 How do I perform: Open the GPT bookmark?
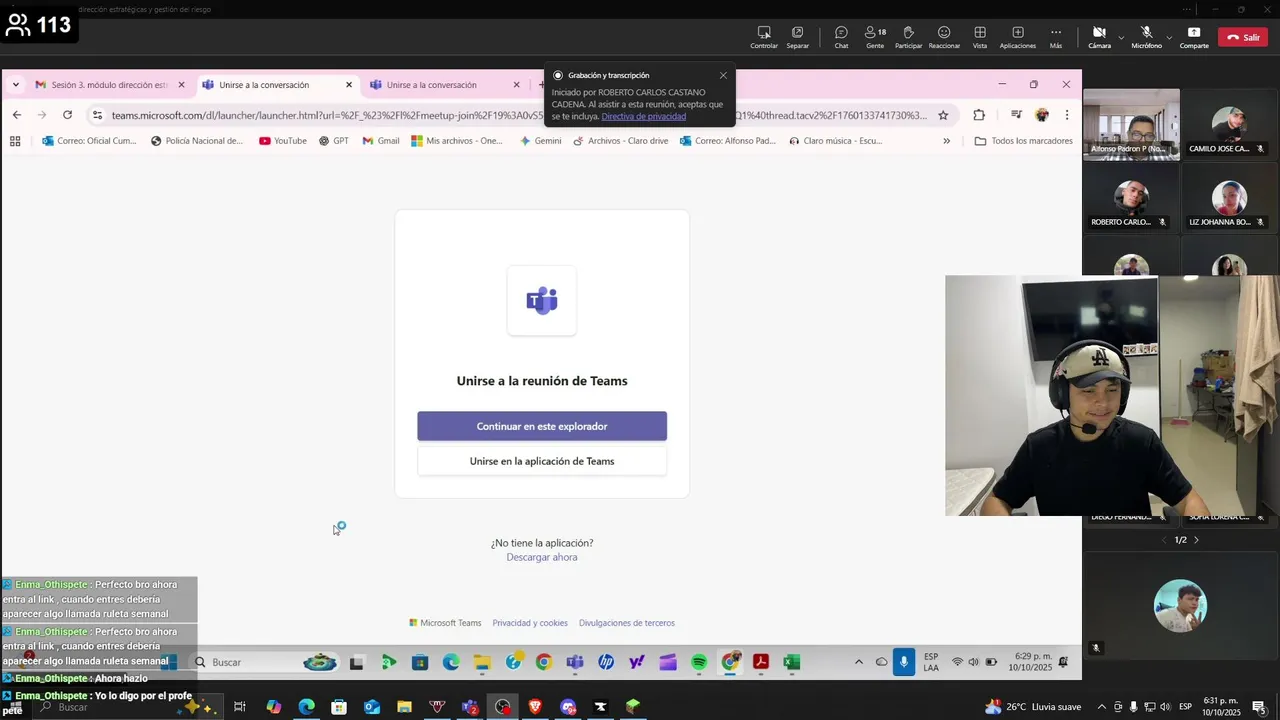[334, 141]
